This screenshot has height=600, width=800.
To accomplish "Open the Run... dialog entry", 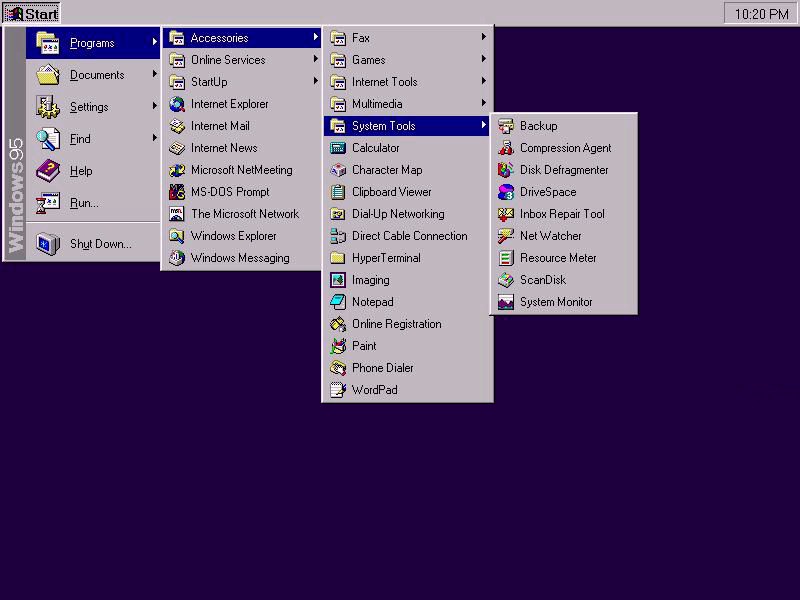I will pos(84,203).
